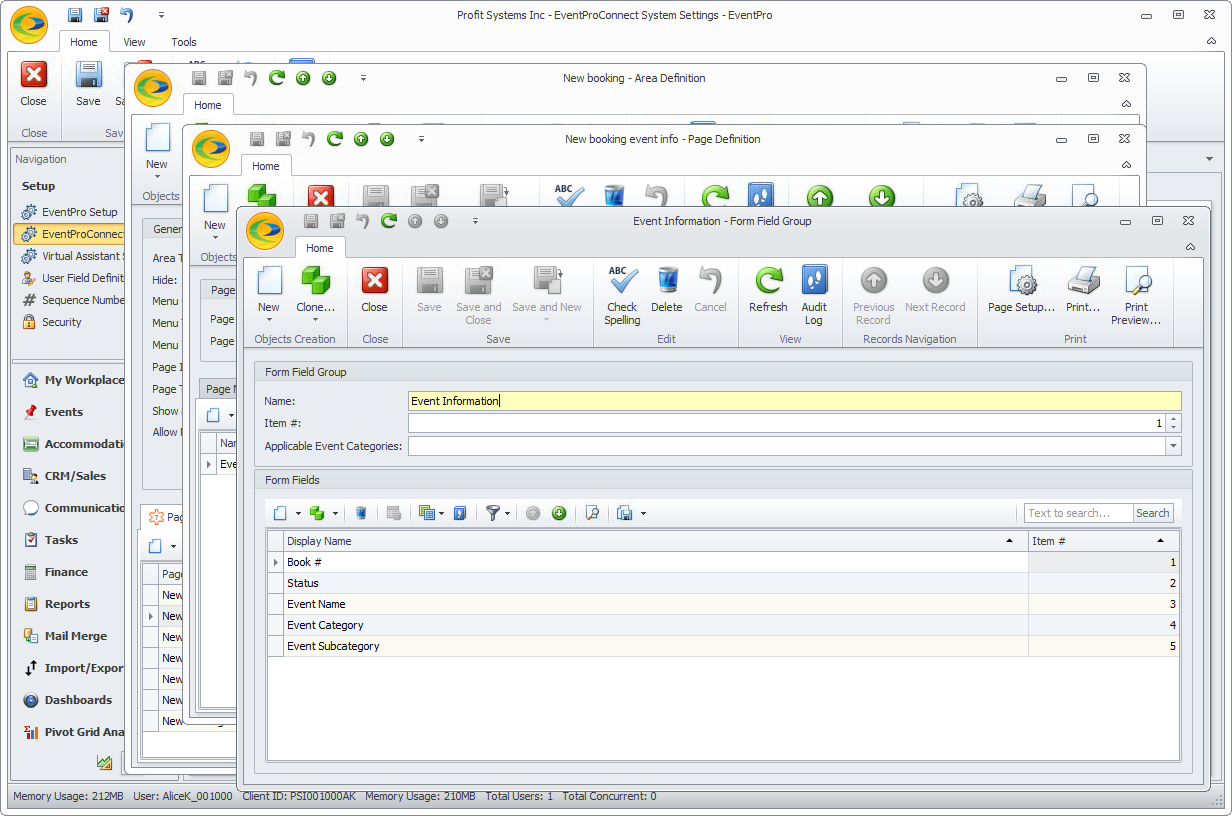The width and height of the screenshot is (1232, 816).
Task: Select the Home tab in Form Field Group window
Action: tap(320, 248)
